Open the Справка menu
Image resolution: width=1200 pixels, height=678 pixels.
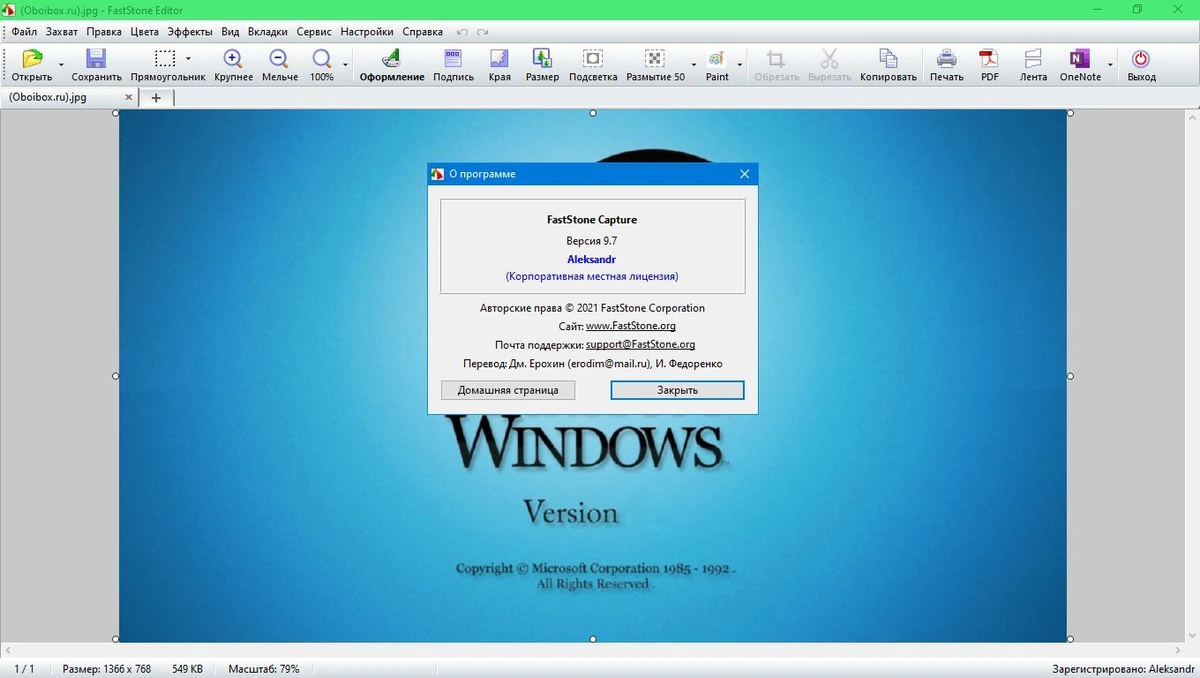point(422,32)
